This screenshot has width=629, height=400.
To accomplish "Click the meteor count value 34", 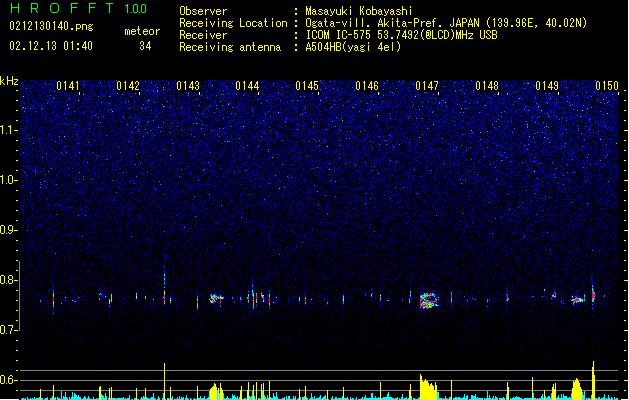I will click(145, 46).
